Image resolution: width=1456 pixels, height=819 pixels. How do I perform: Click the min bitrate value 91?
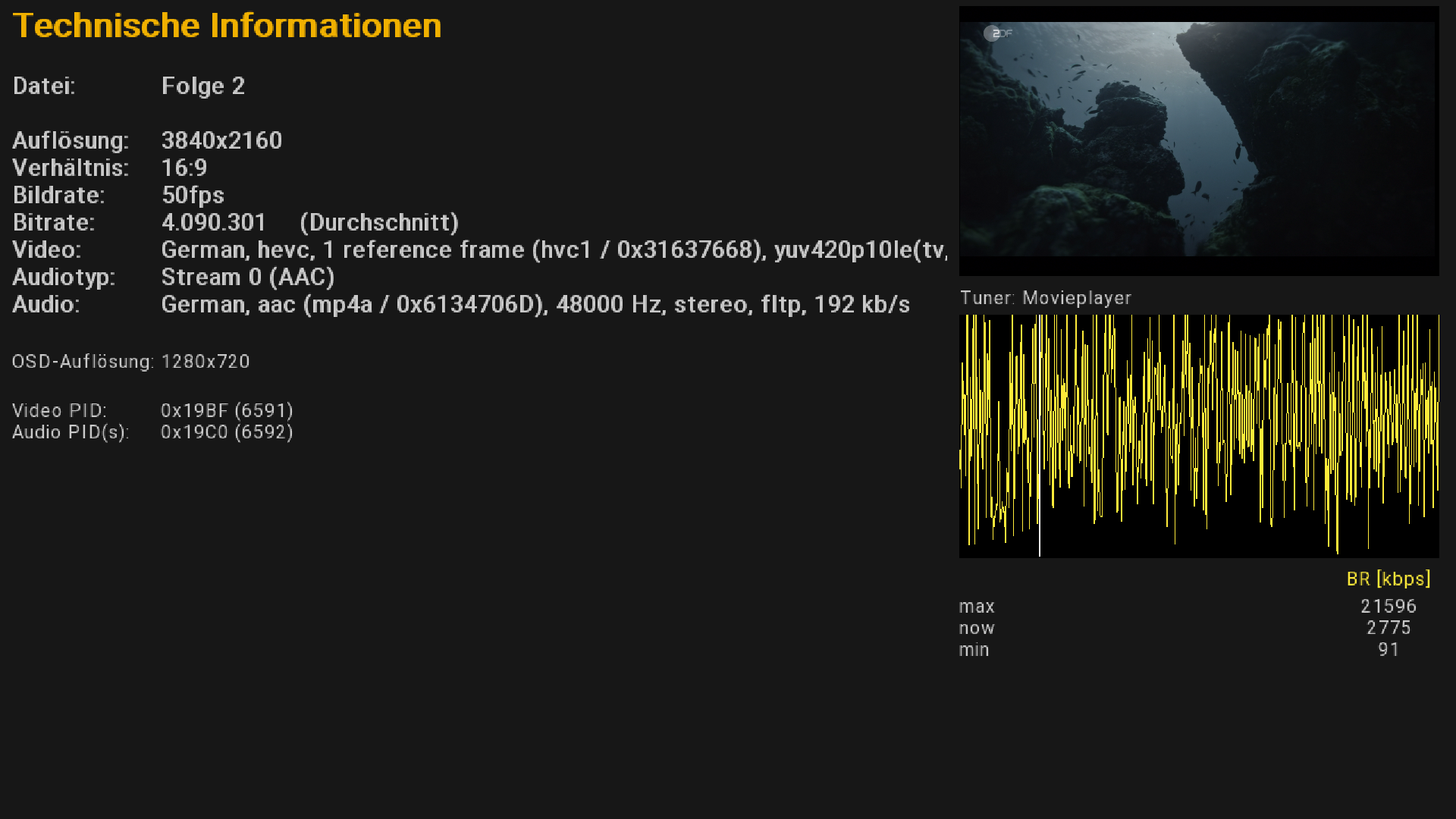1388,650
